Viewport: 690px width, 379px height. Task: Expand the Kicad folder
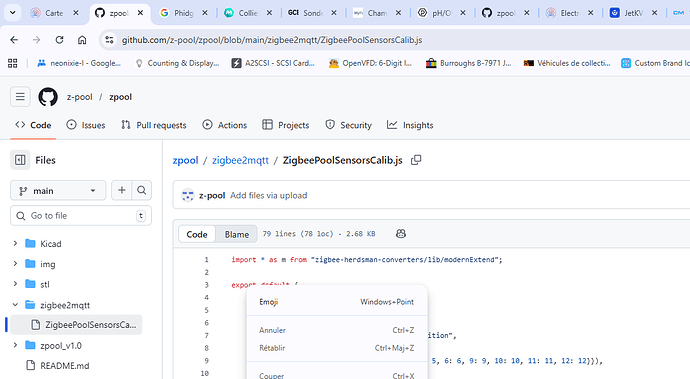tap(15, 243)
